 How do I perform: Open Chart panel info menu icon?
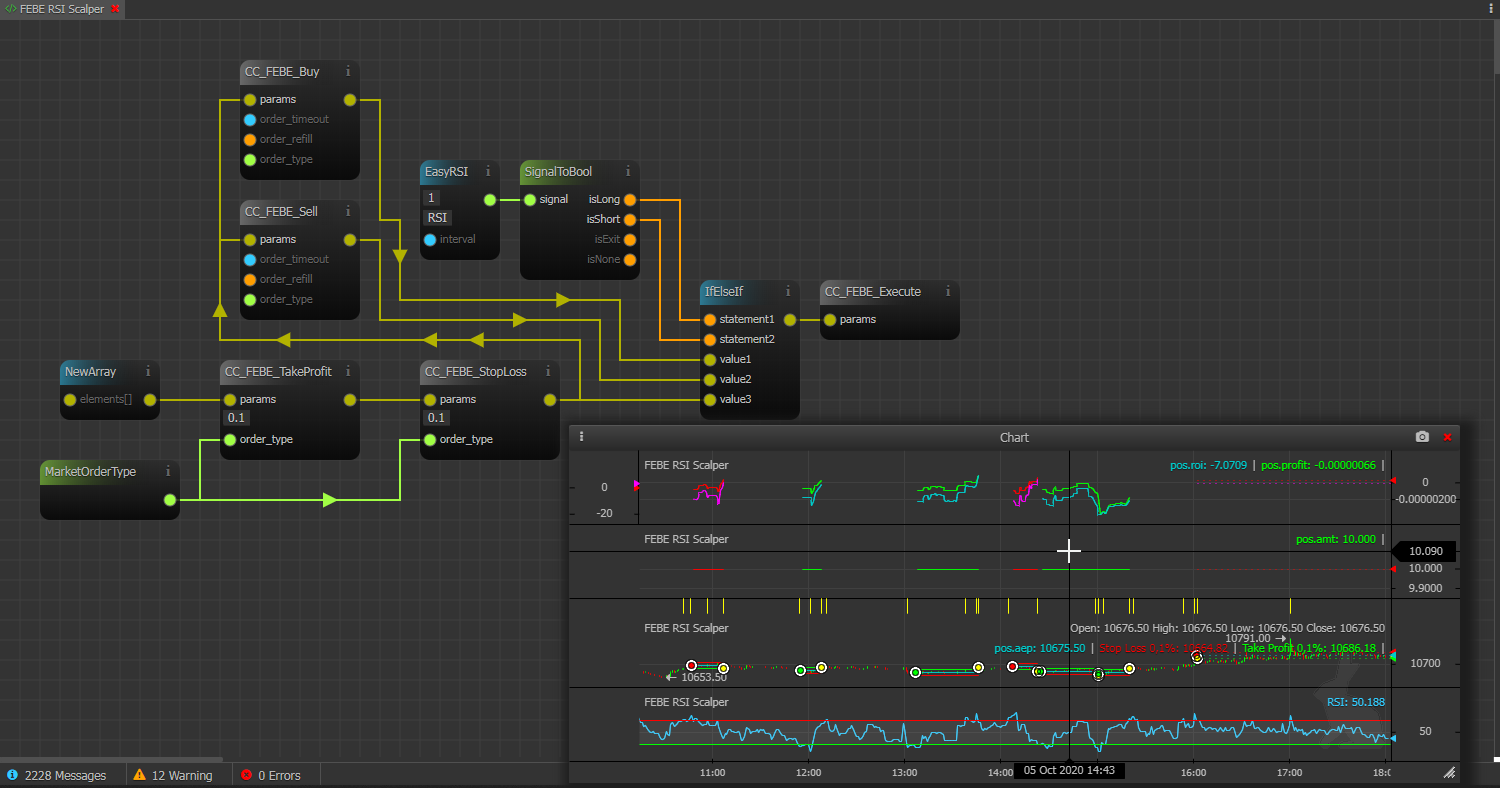(581, 437)
